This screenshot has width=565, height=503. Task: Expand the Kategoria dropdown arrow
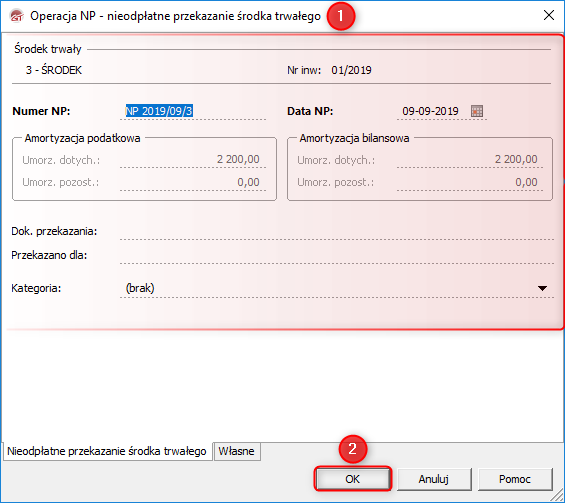pos(542,288)
